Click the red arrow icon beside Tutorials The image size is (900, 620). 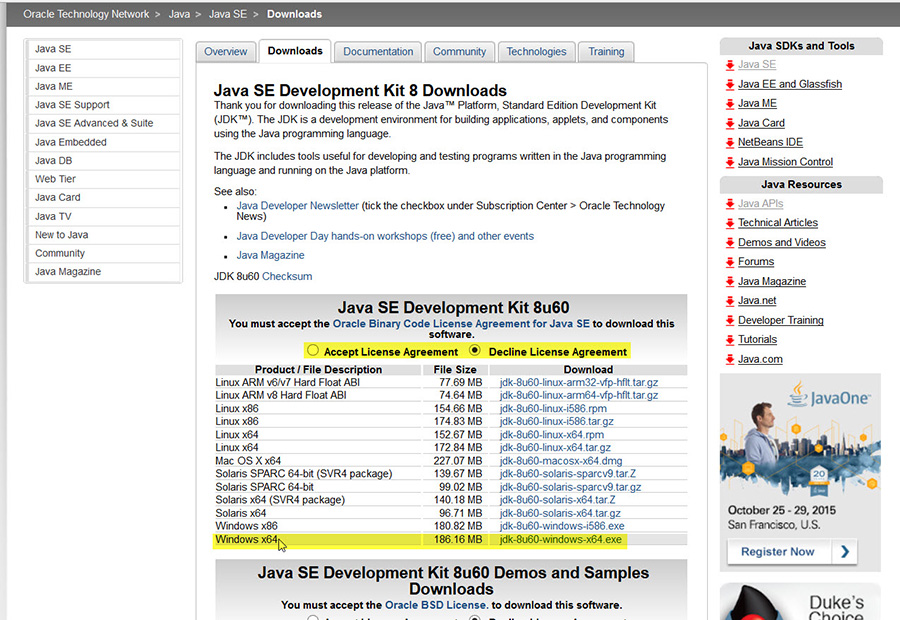tap(730, 340)
